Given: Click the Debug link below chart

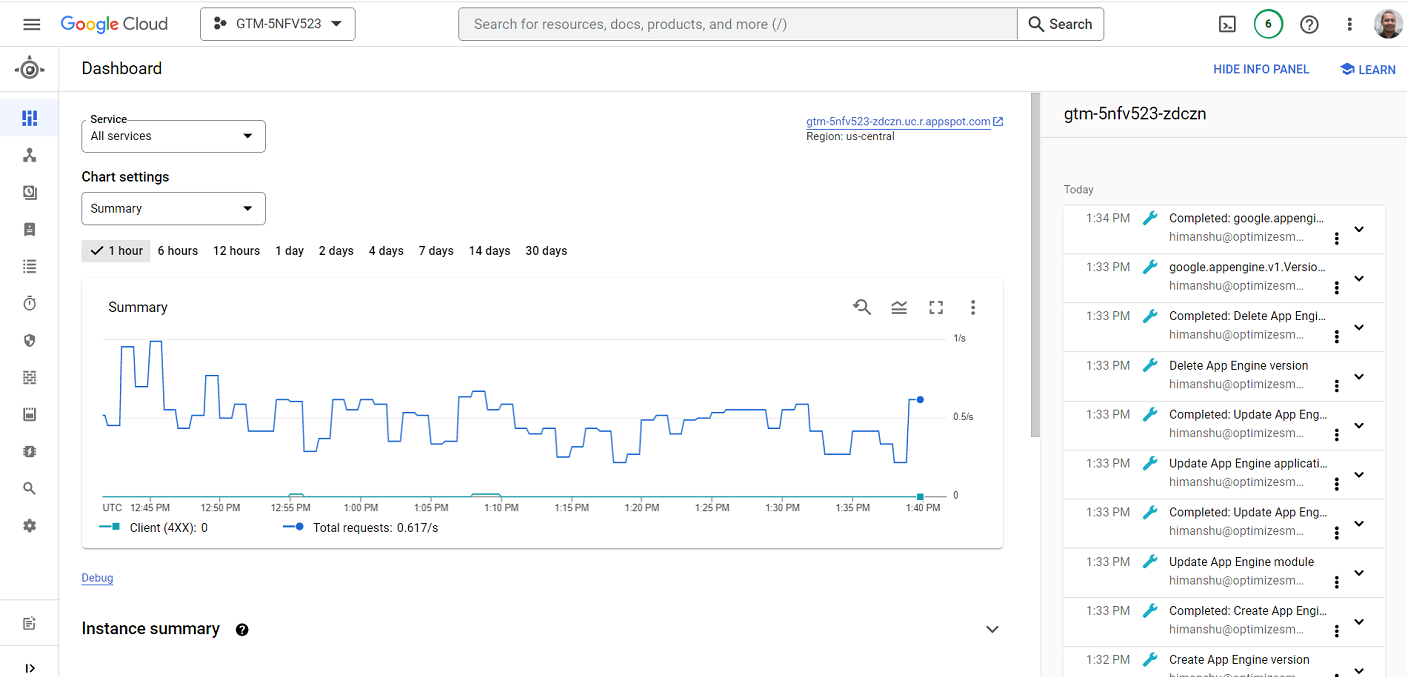Looking at the screenshot, I should (97, 578).
